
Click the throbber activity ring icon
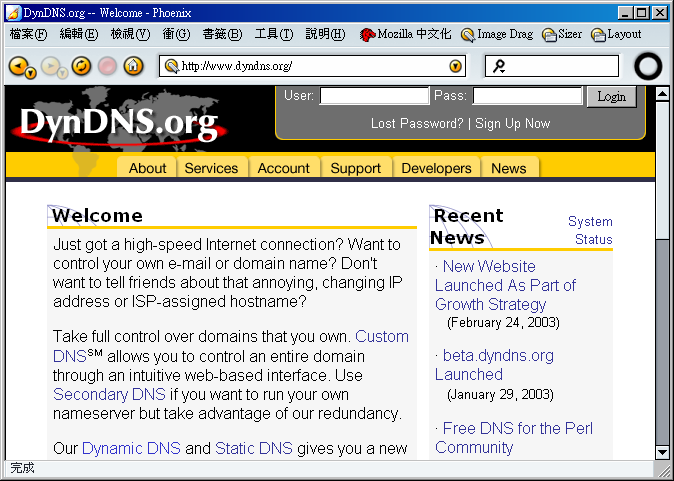[648, 66]
